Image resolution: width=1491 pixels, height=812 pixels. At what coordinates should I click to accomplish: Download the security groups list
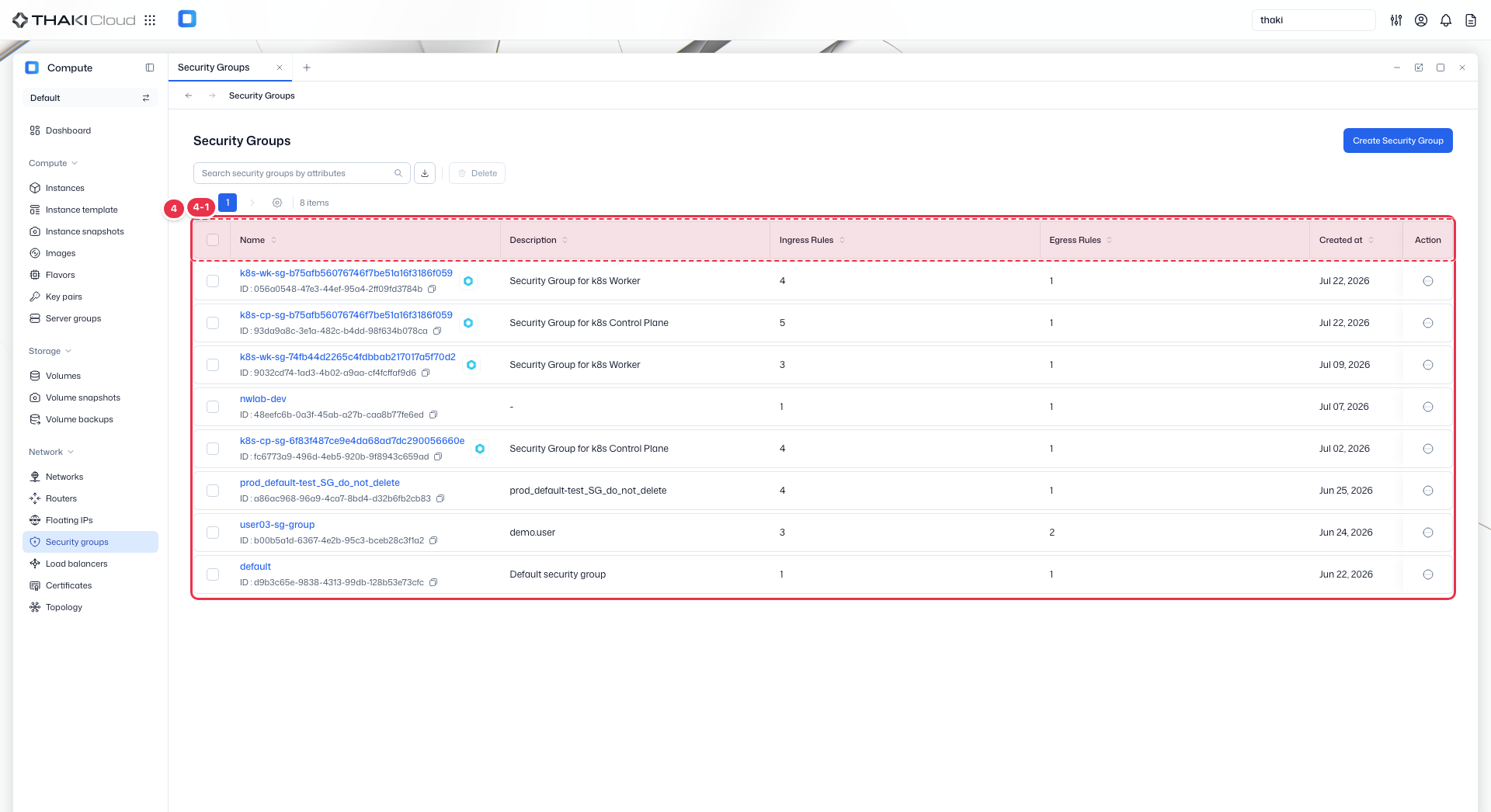[x=425, y=173]
